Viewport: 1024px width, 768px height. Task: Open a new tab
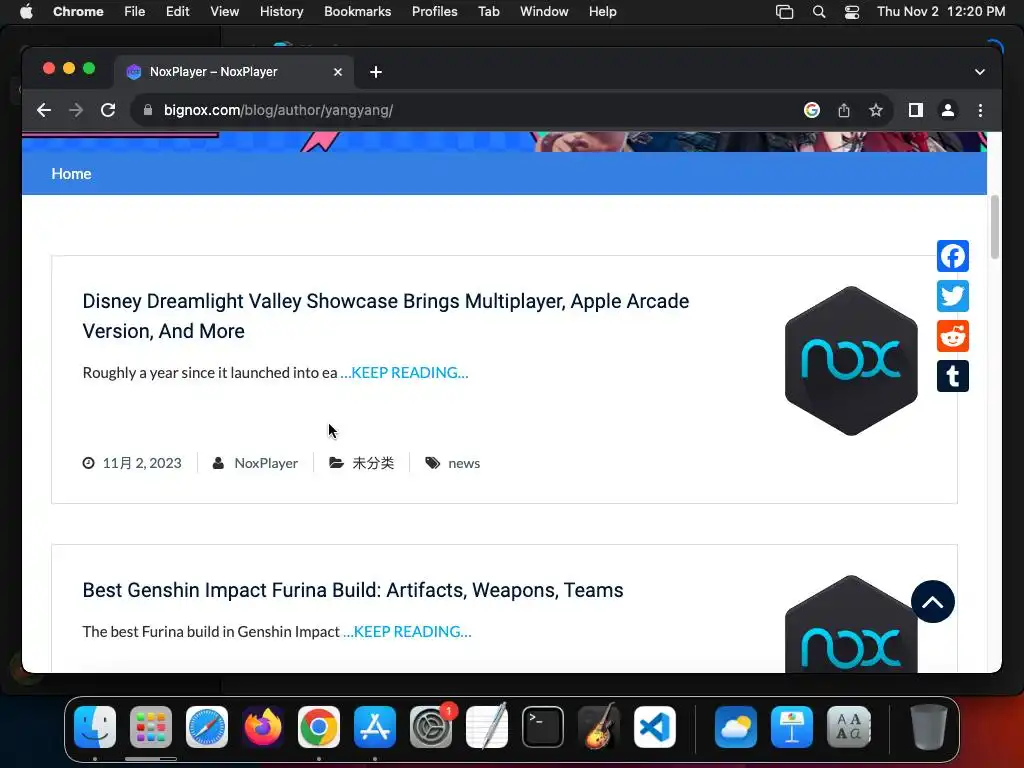(376, 72)
